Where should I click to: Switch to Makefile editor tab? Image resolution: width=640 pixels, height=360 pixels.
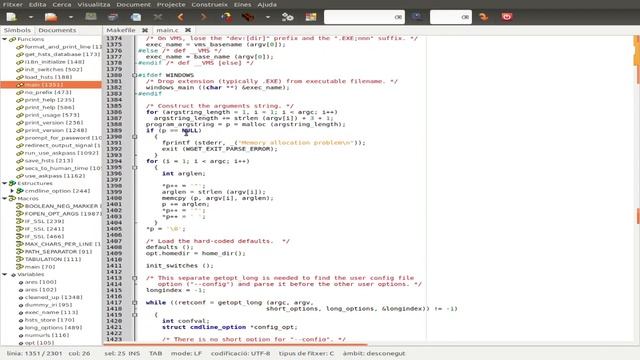(x=120, y=30)
